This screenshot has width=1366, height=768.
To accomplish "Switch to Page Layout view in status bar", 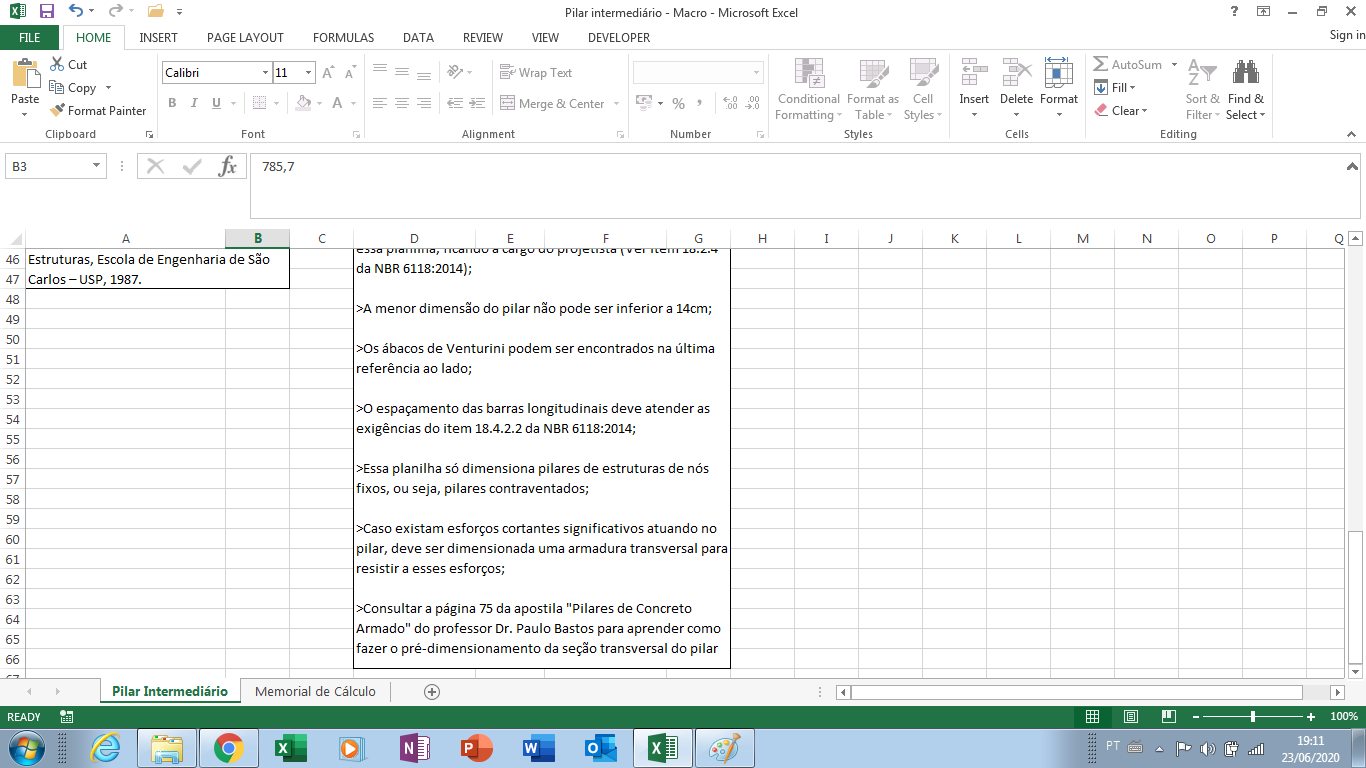I will coord(1131,717).
